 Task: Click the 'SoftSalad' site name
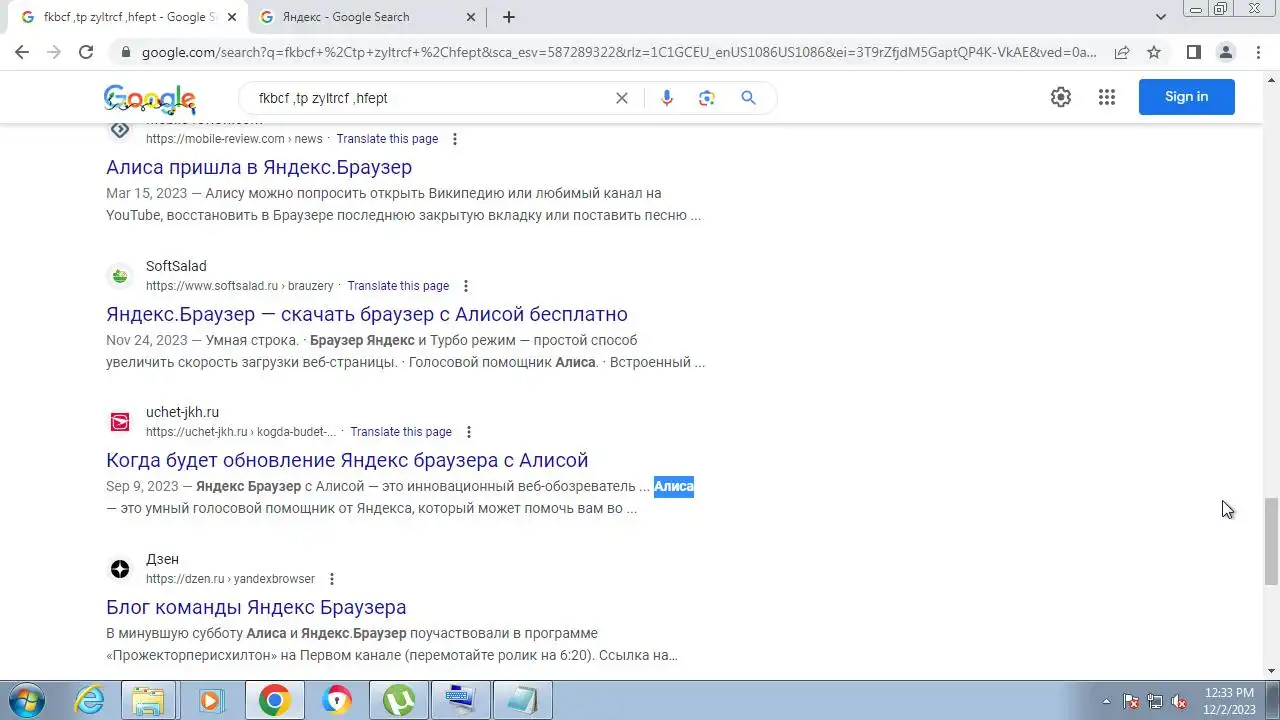[x=176, y=266]
